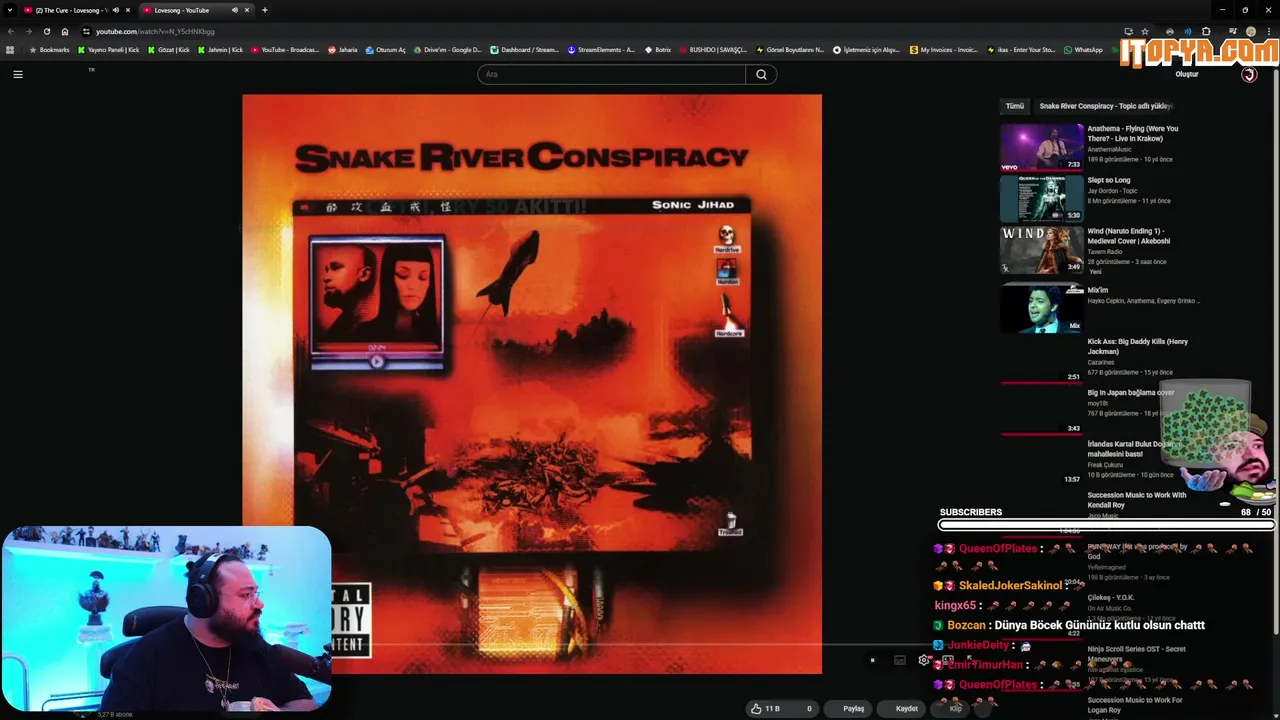The height and width of the screenshot is (720, 1280).
Task: Open the 'Mix'im' playlist thumbnail
Action: tap(1042, 308)
